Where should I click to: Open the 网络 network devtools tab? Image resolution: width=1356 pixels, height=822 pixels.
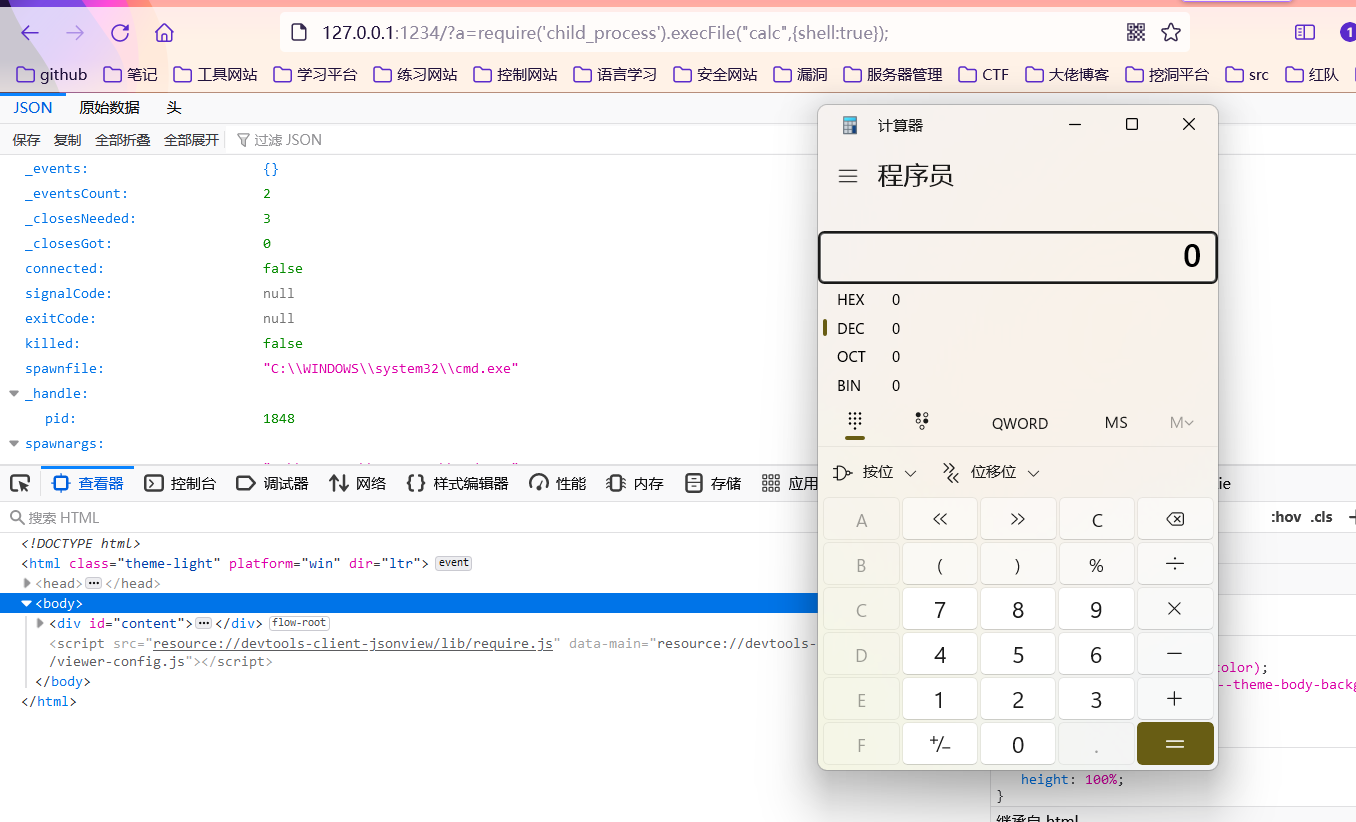[357, 484]
